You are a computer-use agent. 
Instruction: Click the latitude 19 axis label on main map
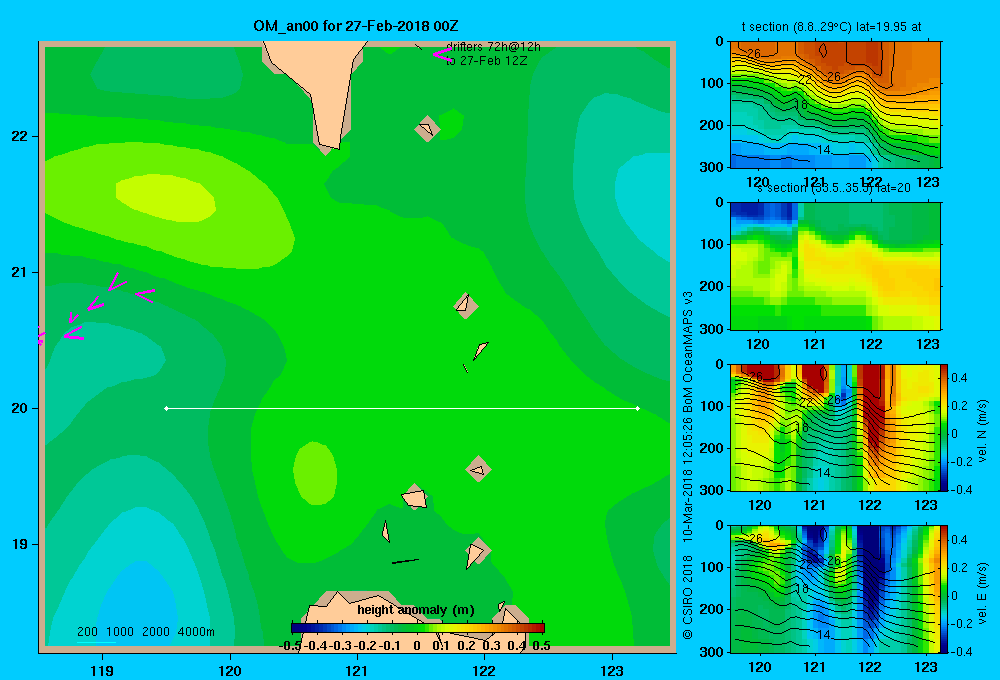point(20,544)
